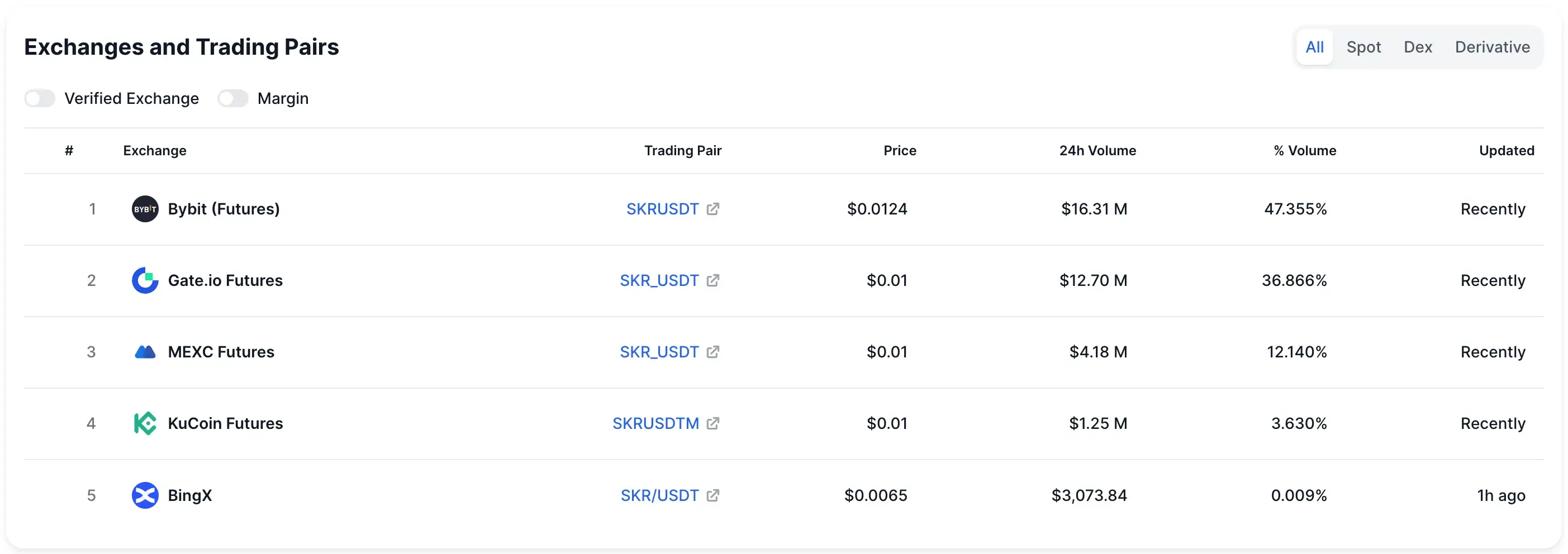
Task: Sort by the Price column header
Action: (900, 151)
